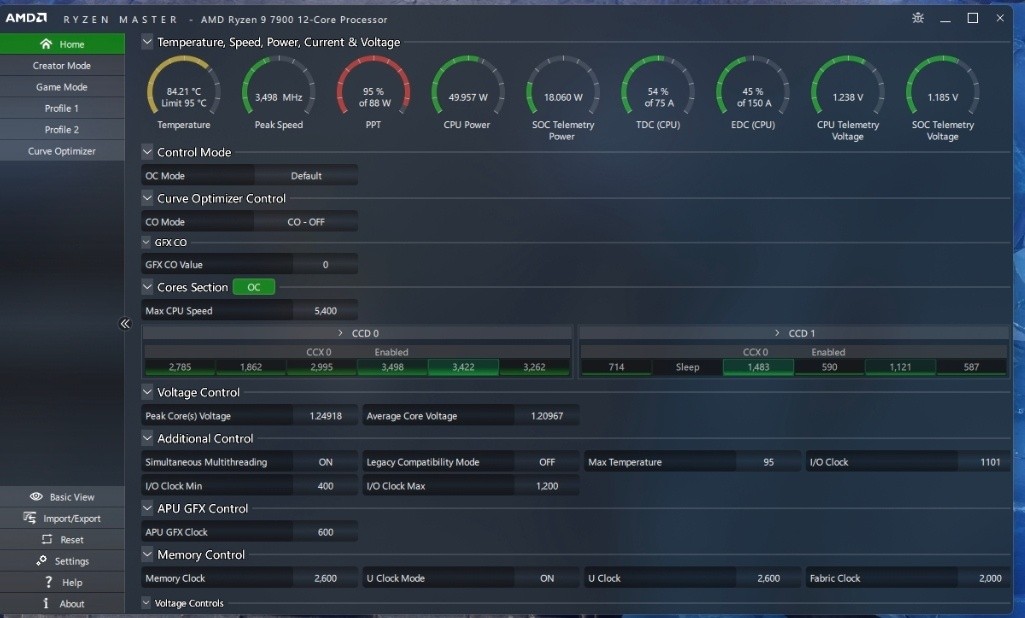The width and height of the screenshot is (1025, 618).
Task: Toggle Simultaneous Multithreading ON value
Action: [x=325, y=462]
